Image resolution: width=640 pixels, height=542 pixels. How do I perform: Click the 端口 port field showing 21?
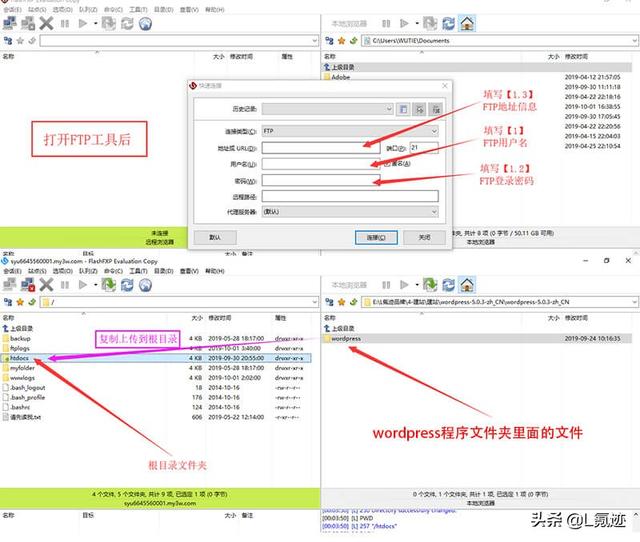point(424,148)
